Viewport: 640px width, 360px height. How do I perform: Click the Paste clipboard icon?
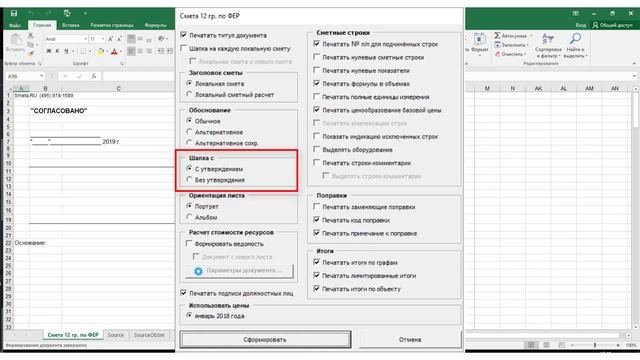[16, 40]
